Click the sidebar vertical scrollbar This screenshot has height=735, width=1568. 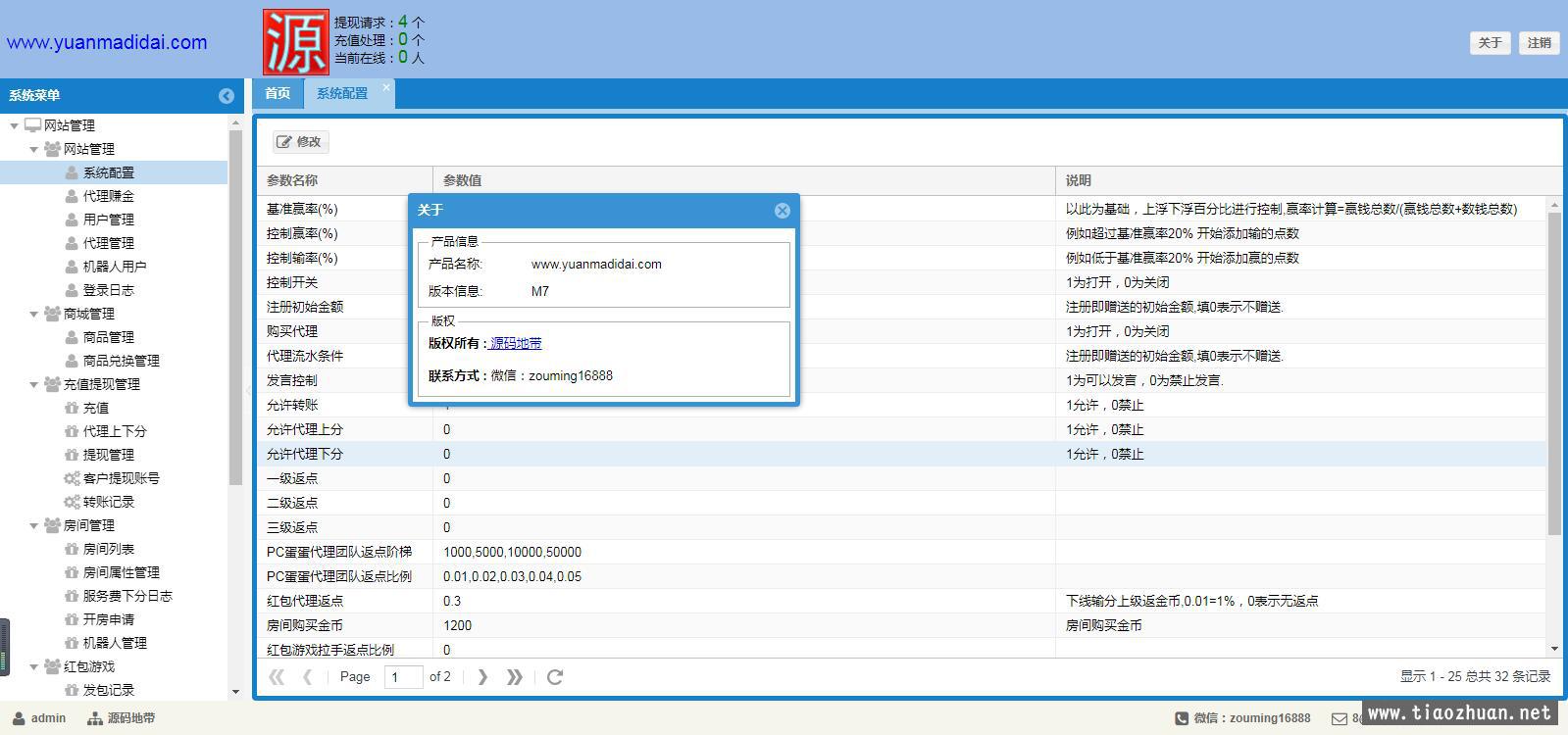235,306
